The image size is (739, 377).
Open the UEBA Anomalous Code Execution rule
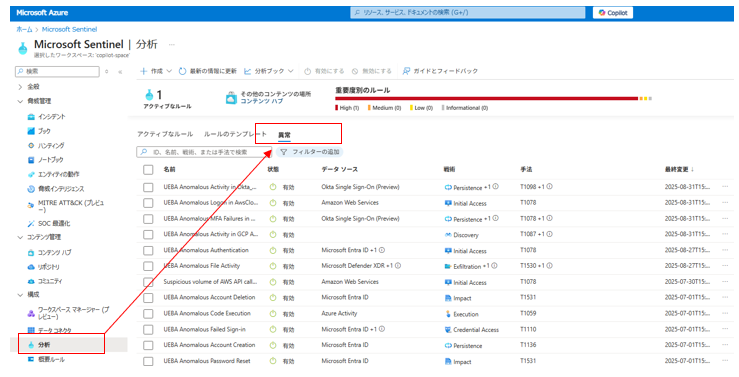[x=207, y=313]
